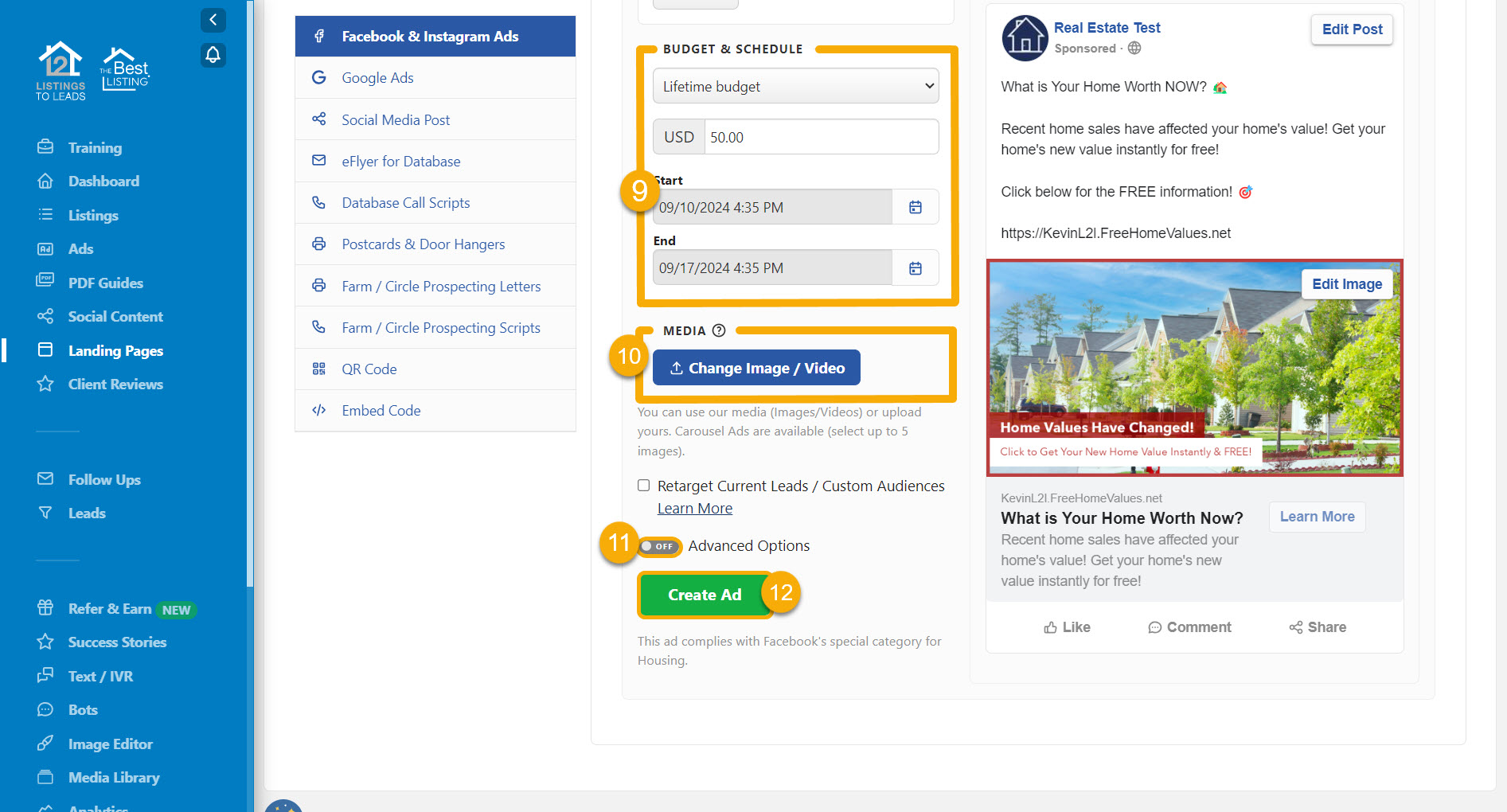
Task: Enable Retarget Current Leads / Custom Audiences
Action: tap(643, 486)
